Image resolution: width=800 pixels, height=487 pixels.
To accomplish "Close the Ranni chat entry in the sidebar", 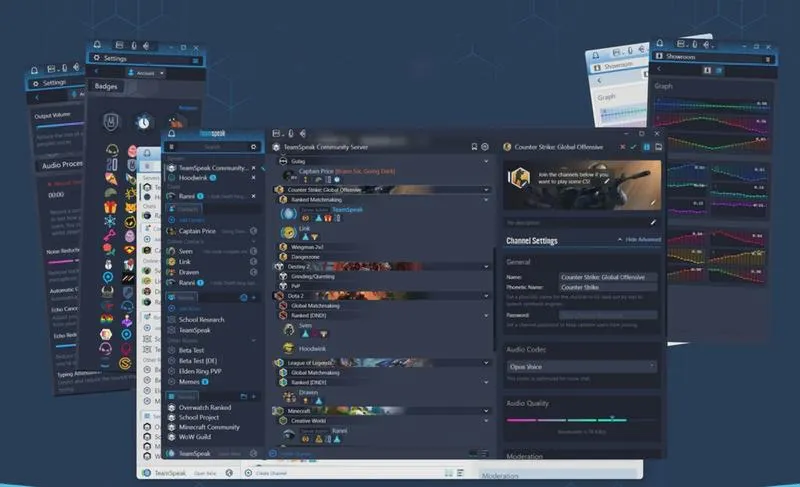I will tap(254, 196).
